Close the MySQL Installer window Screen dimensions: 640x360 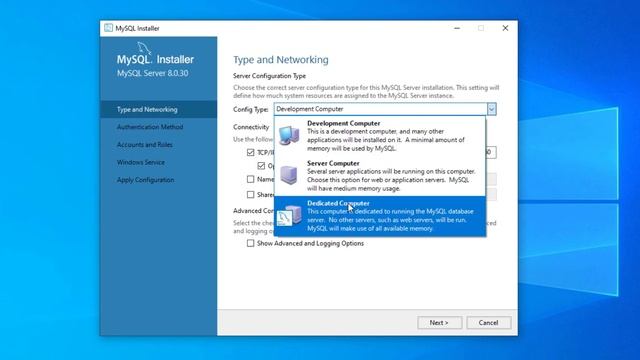[x=505, y=28]
